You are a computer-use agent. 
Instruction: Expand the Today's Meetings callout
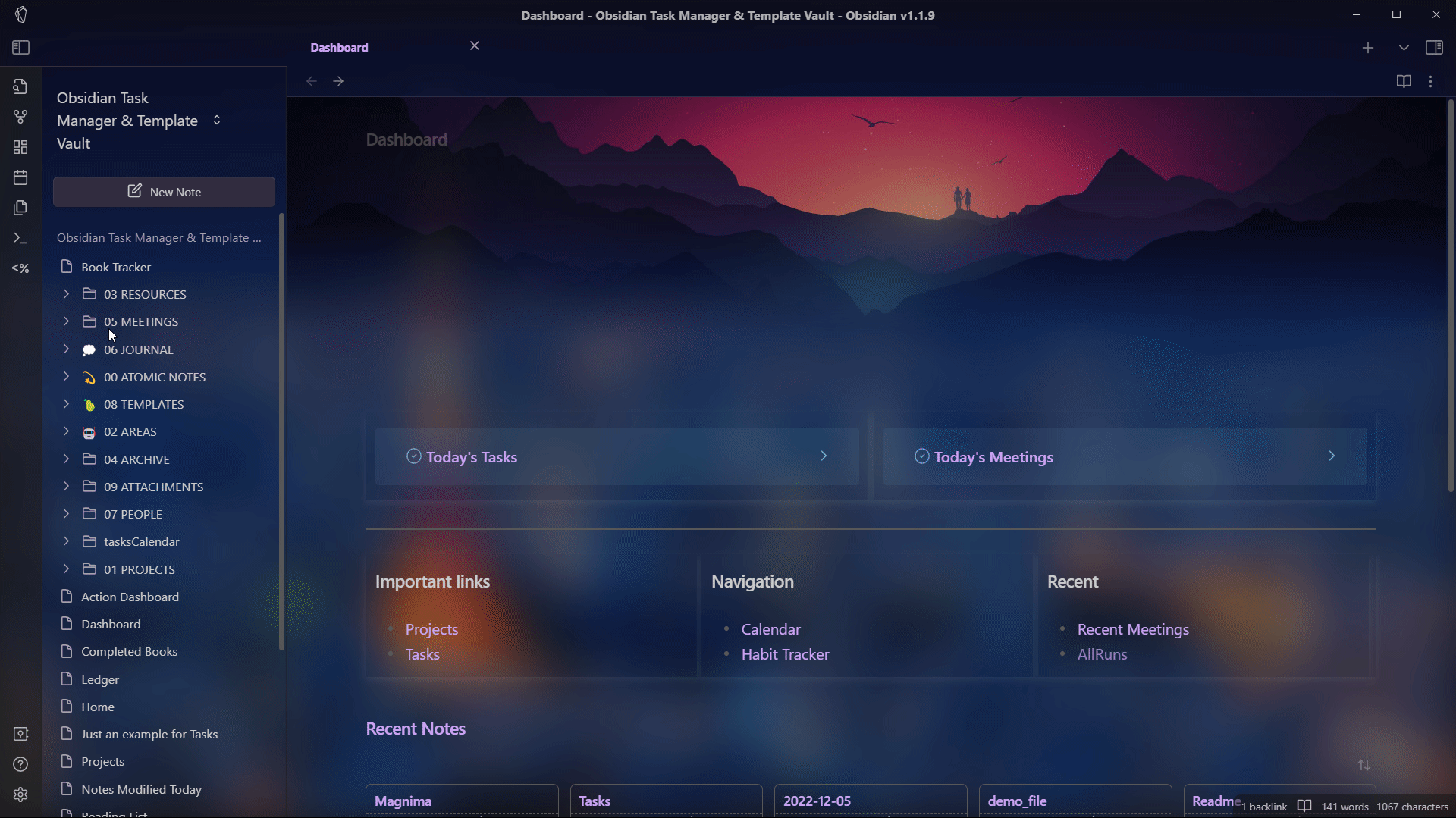(1125, 456)
